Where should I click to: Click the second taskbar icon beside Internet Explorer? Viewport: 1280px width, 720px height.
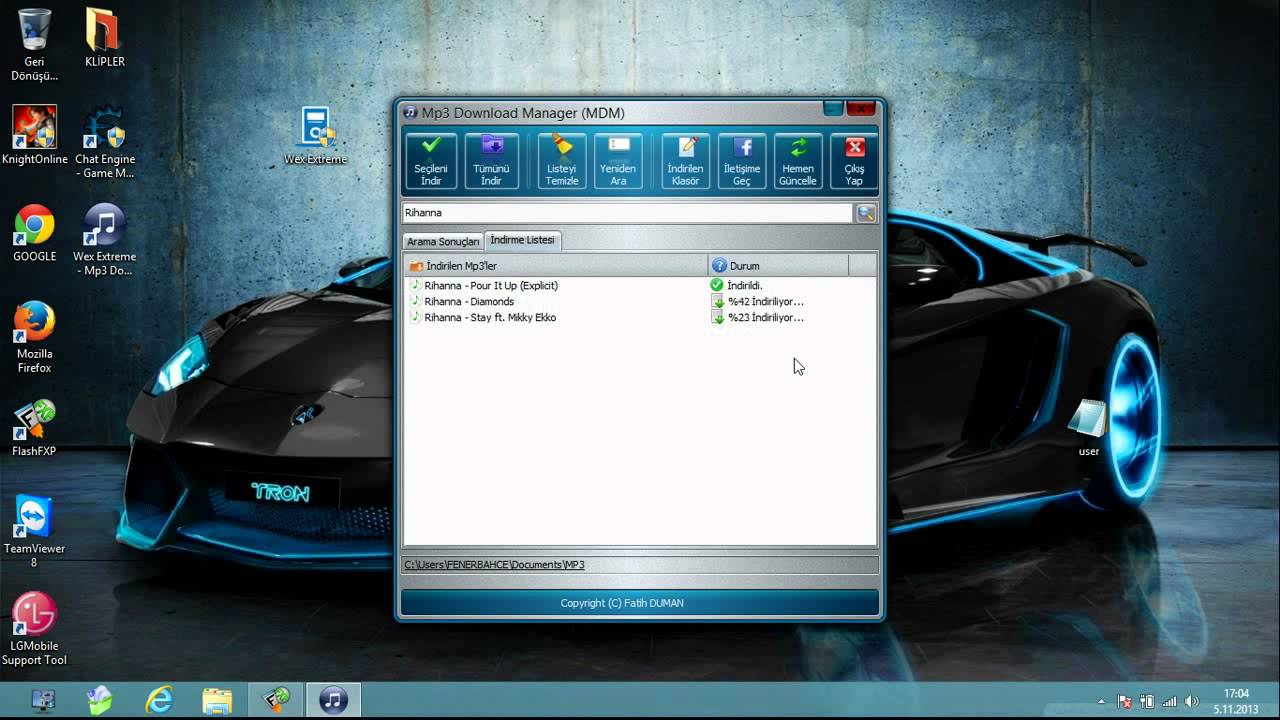point(100,700)
